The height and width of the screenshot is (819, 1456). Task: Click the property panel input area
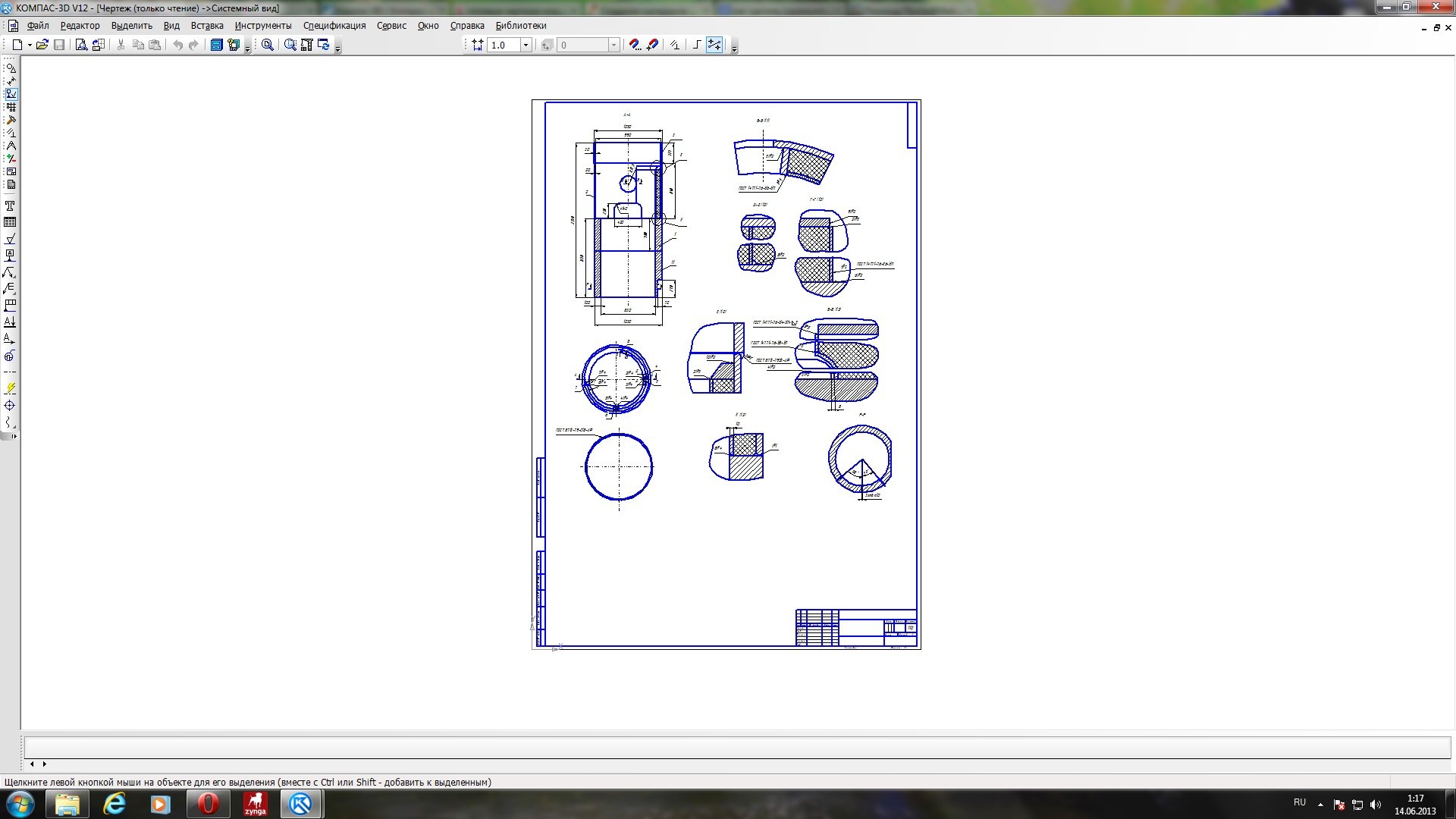click(736, 747)
